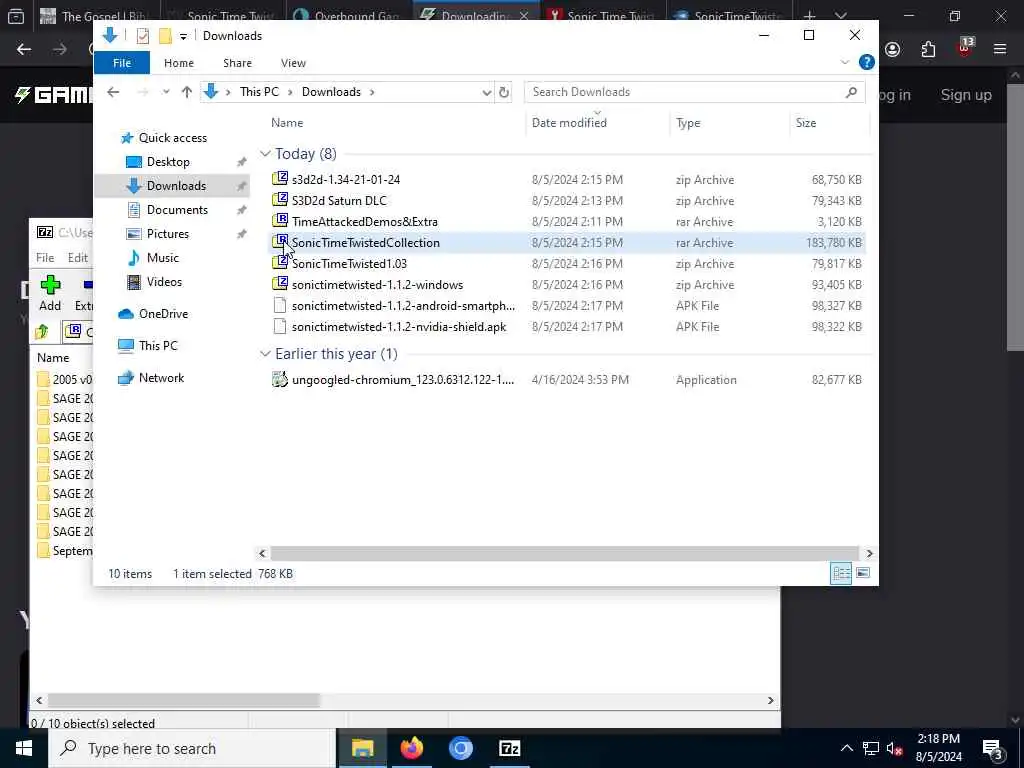1024x768 pixels.
Task: Select Documents in the navigation pane
Action: pos(177,210)
